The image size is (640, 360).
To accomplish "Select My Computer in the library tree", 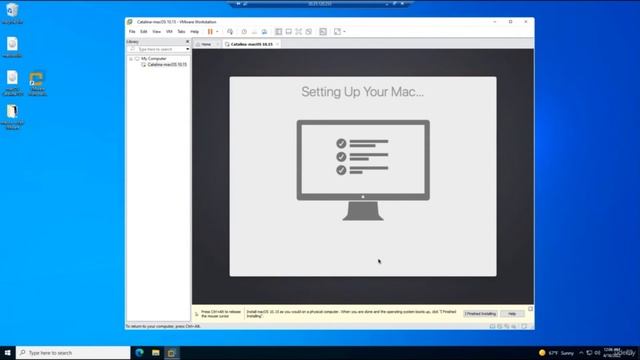I will pyautogui.click(x=153, y=59).
